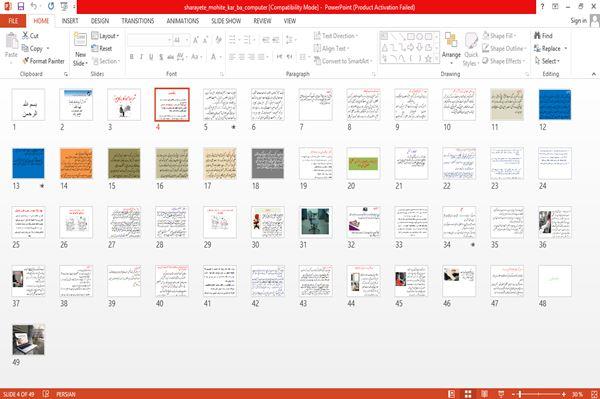The image size is (600, 399).
Task: Increase font size with the large A
Action: 196,40
